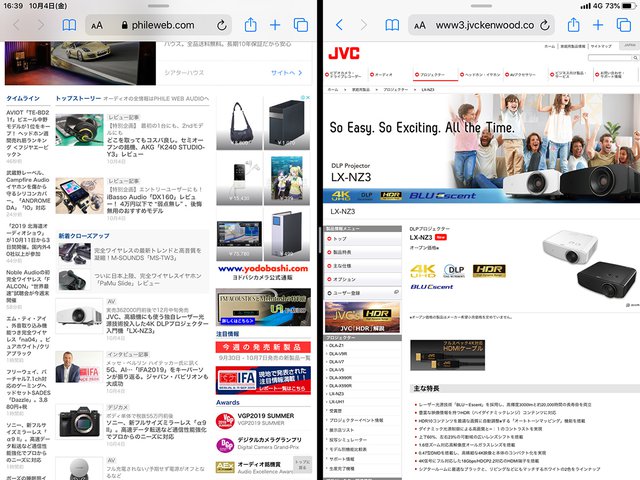640x480 pixels.
Task: Reload the jvckenwood page
Action: point(542,25)
